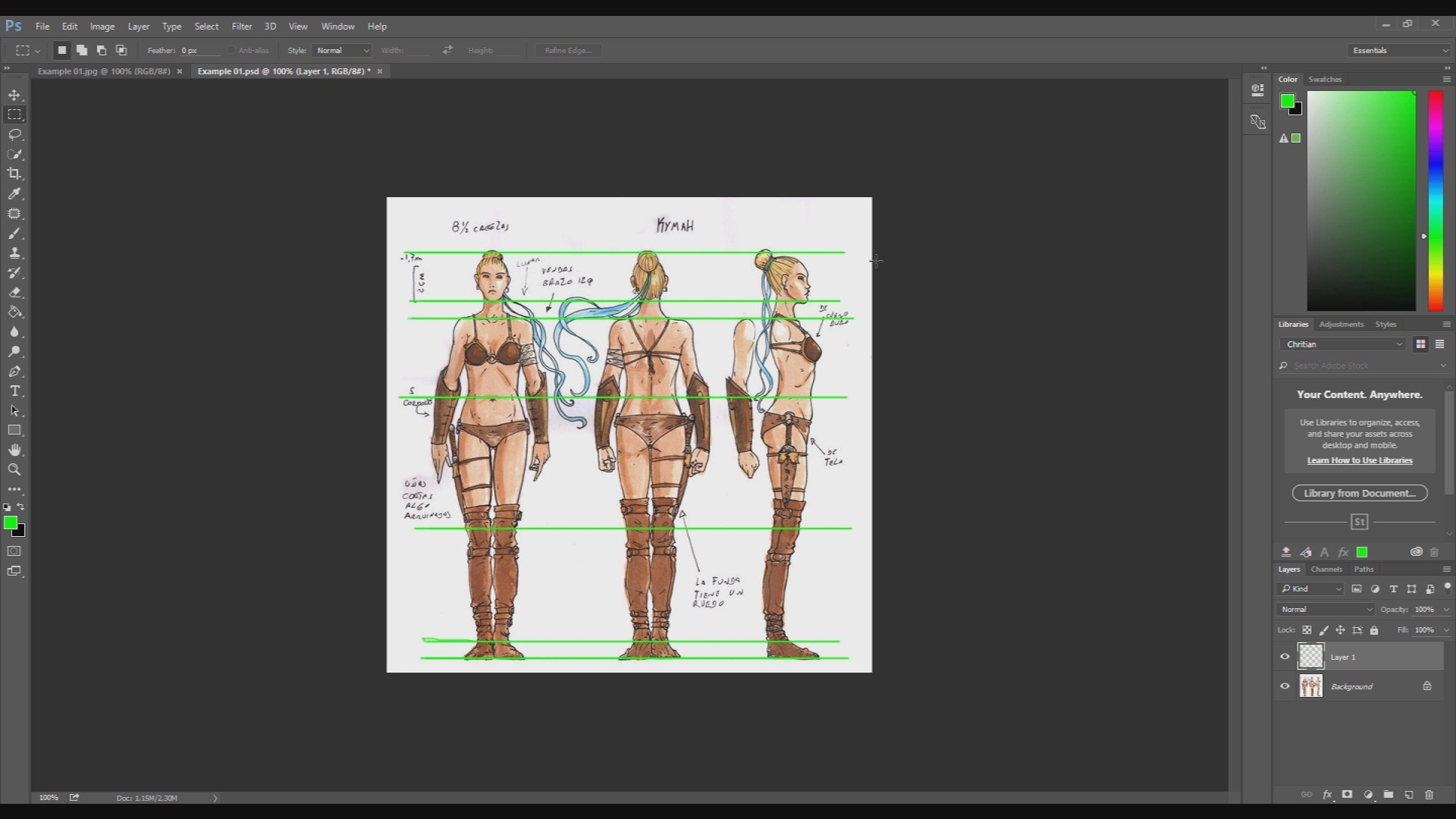Select the Pen tool
The height and width of the screenshot is (819, 1456).
[14, 372]
